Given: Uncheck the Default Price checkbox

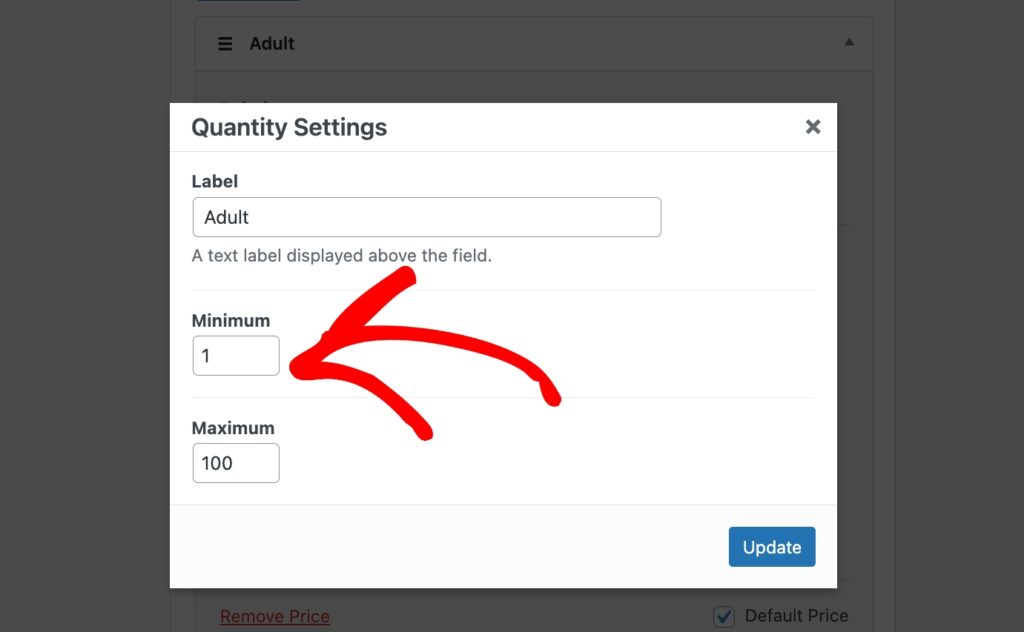Looking at the screenshot, I should coord(724,616).
